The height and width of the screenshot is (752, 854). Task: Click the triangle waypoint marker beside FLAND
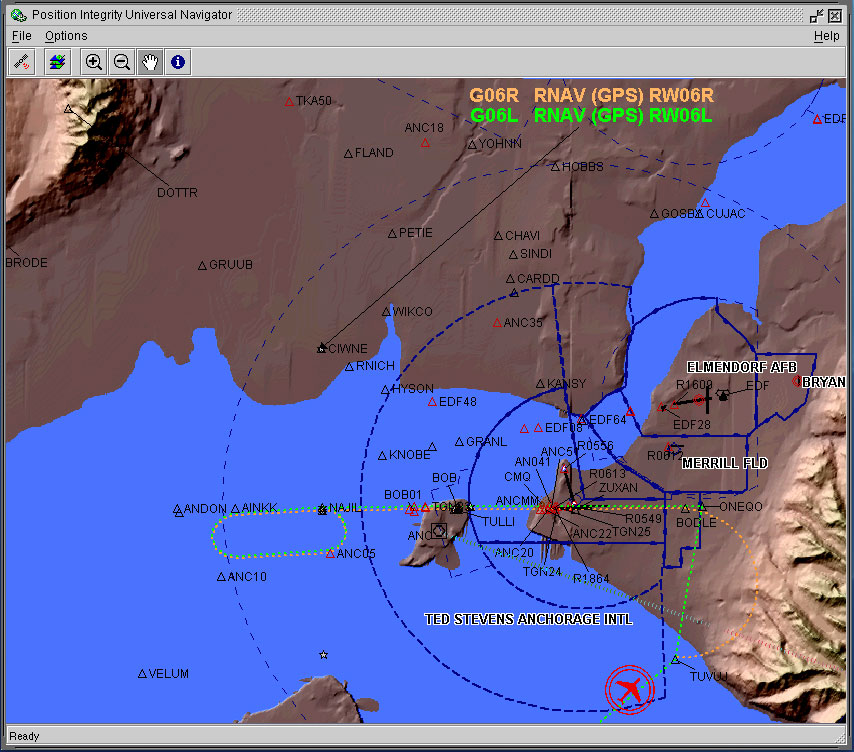348,154
